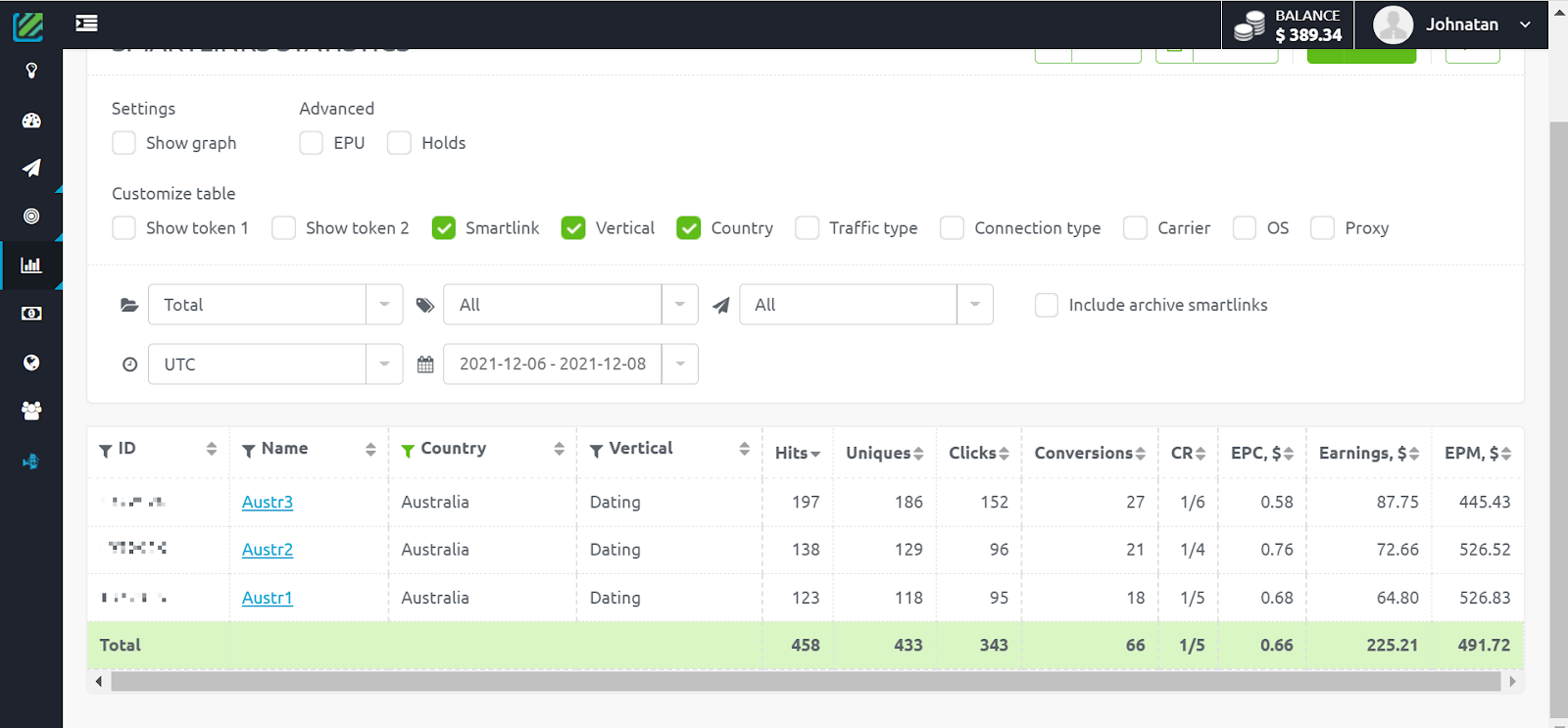Check Include archive smartlinks
Viewport: 1568px width, 728px height.
[x=1047, y=305]
